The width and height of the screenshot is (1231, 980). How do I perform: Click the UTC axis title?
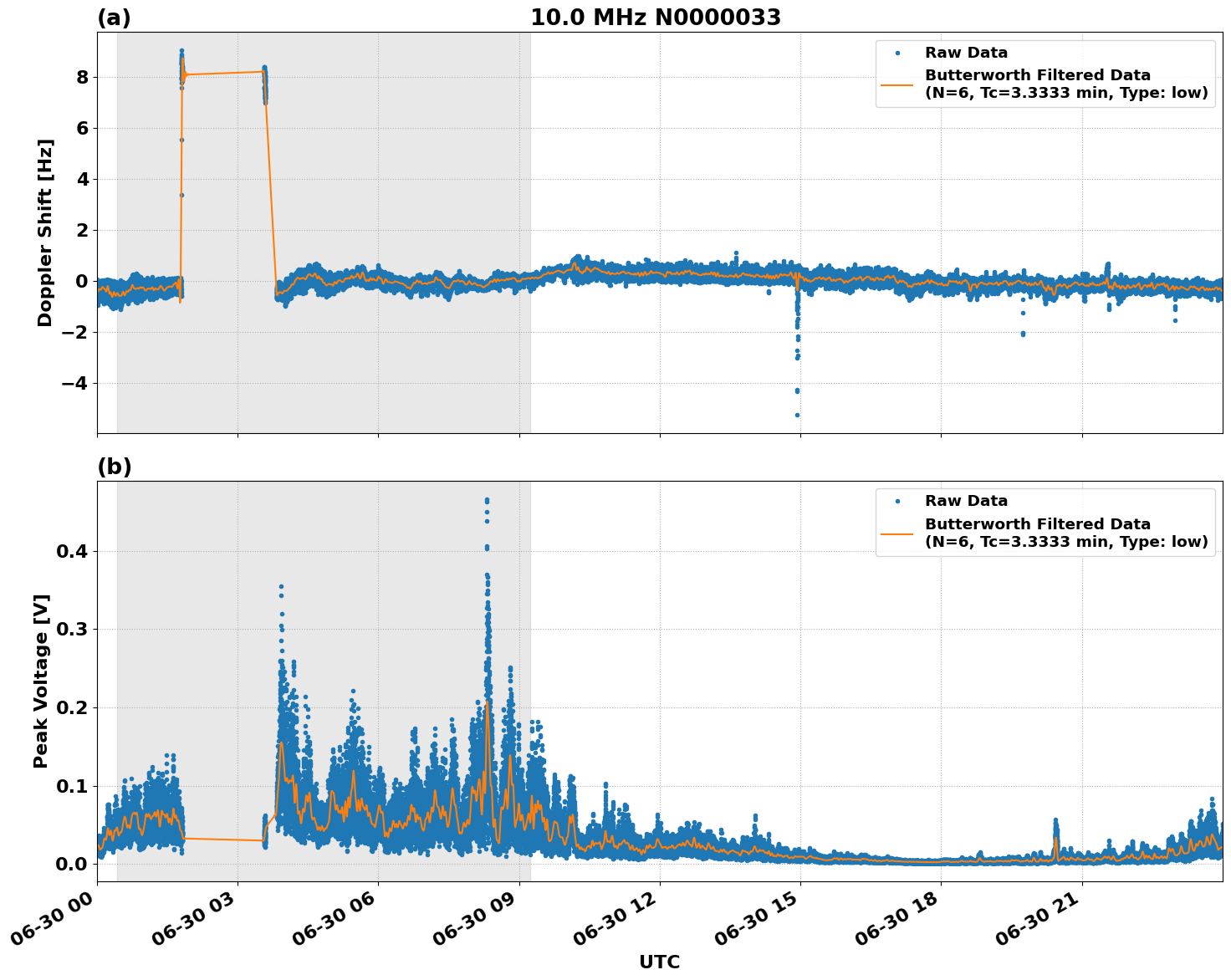(x=659, y=962)
